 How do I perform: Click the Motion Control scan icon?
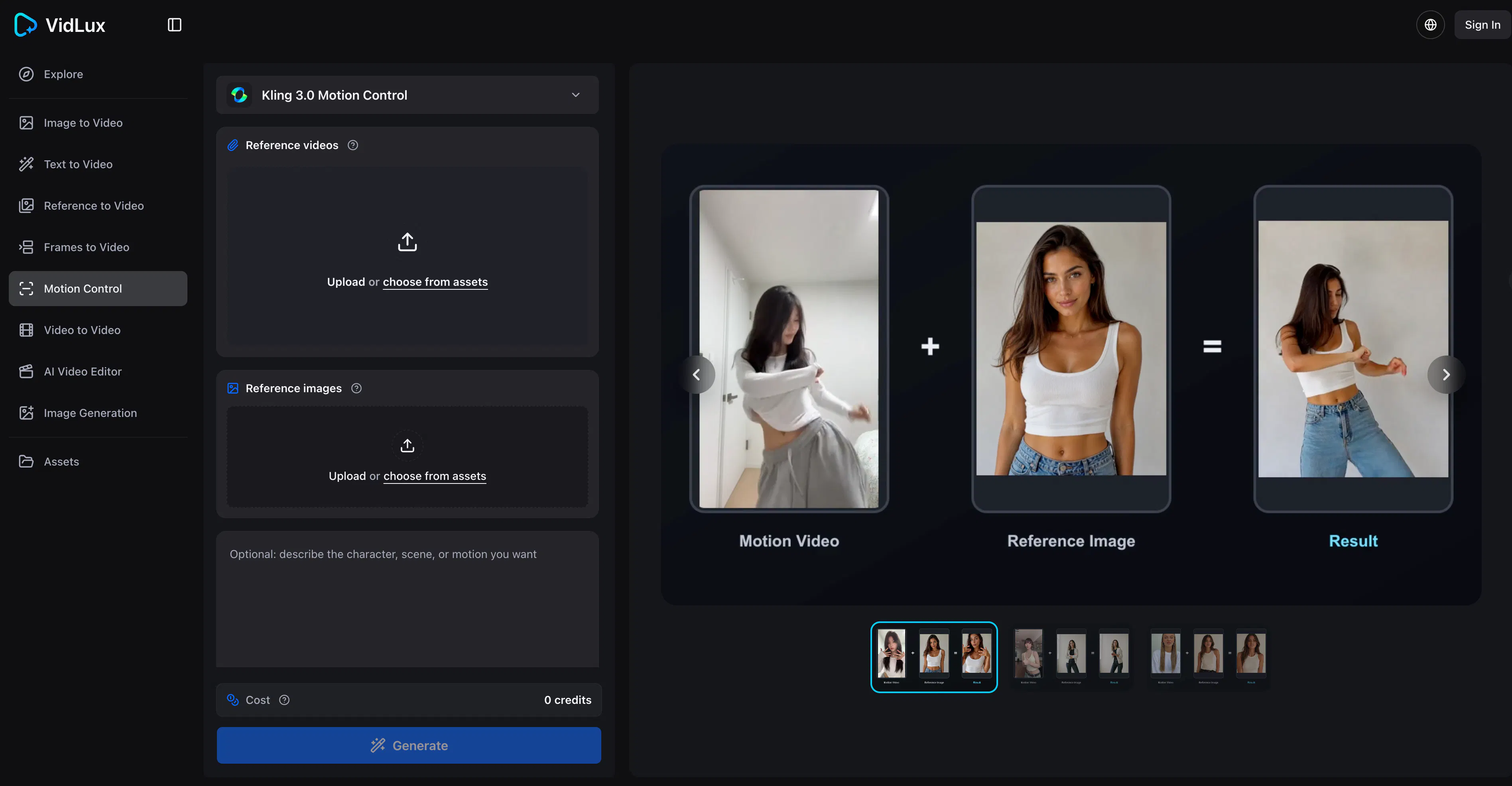coord(26,289)
